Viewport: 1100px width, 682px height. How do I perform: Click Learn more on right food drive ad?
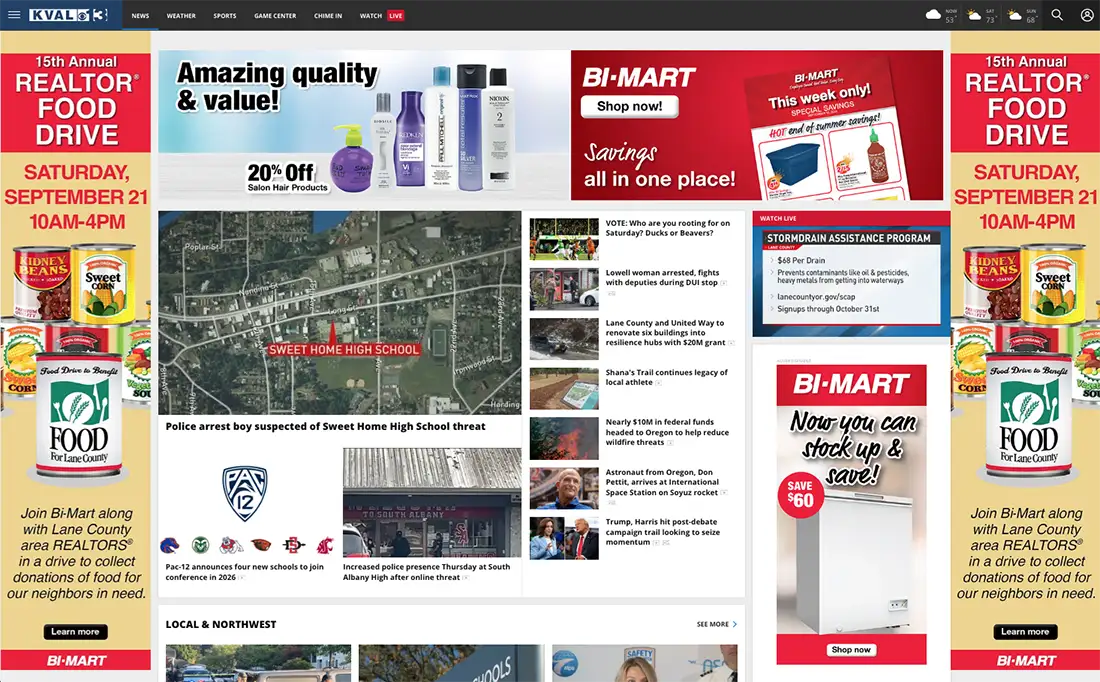pos(1025,631)
